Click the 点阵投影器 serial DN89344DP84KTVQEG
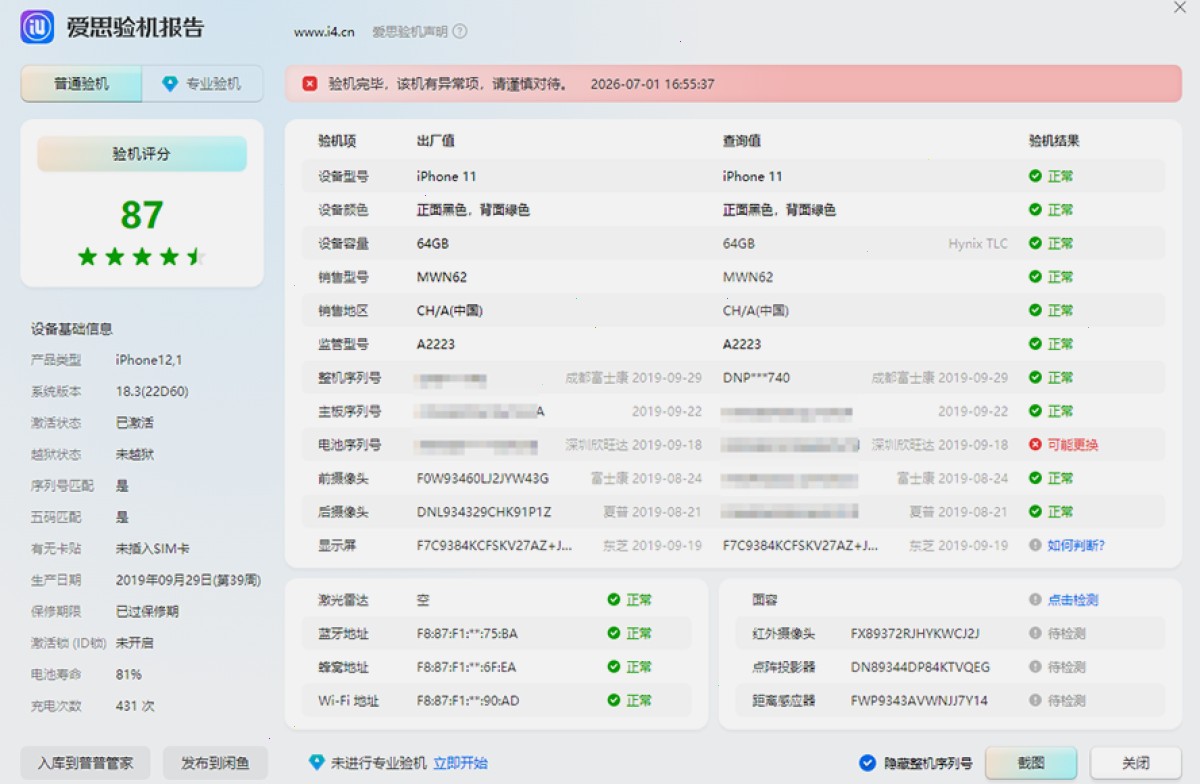This screenshot has width=1200, height=784. [920, 667]
